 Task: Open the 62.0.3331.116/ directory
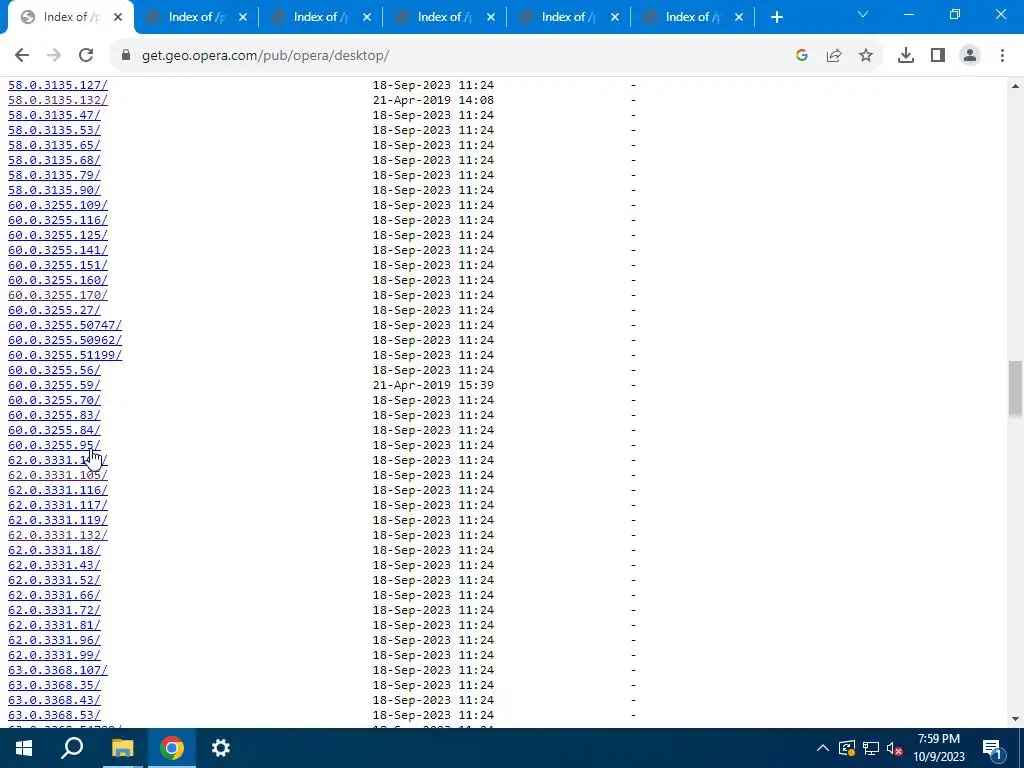point(57,490)
